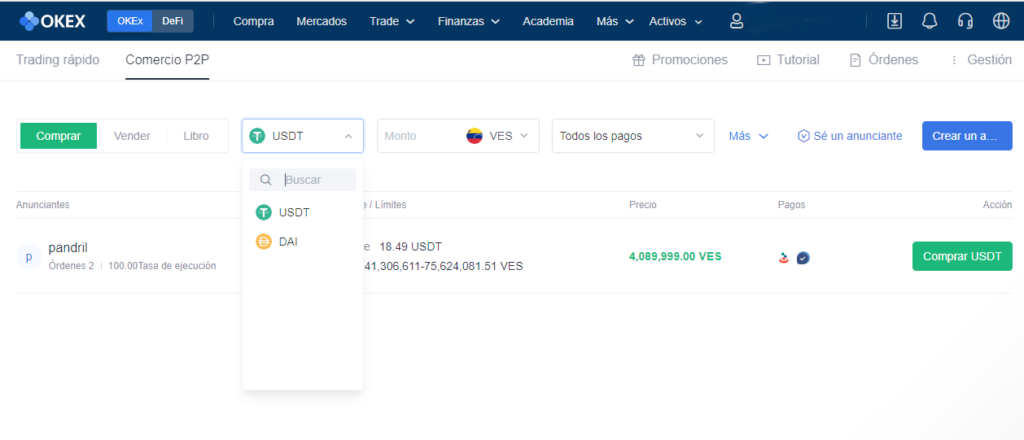
Task: Open the Todos los pagos dropdown
Action: click(x=633, y=136)
